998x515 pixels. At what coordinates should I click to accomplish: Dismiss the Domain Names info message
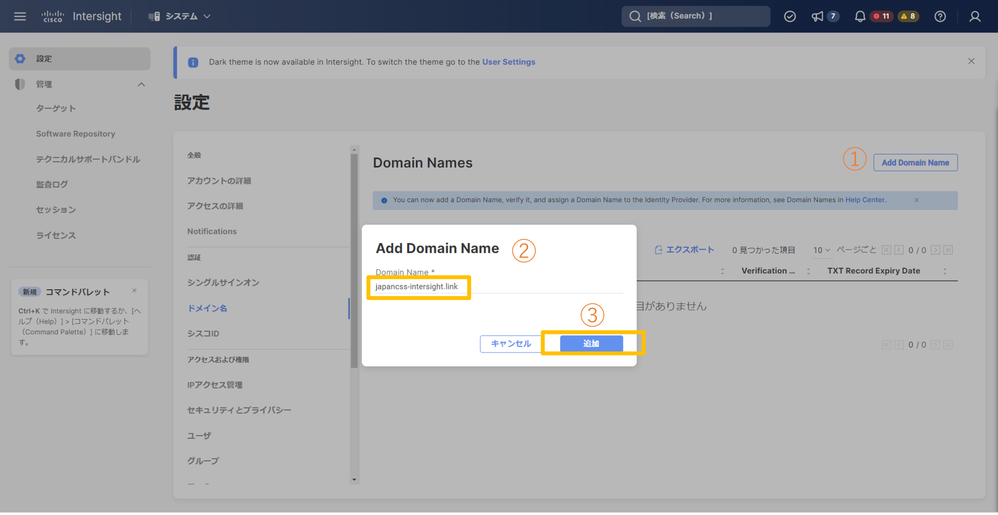[917, 200]
